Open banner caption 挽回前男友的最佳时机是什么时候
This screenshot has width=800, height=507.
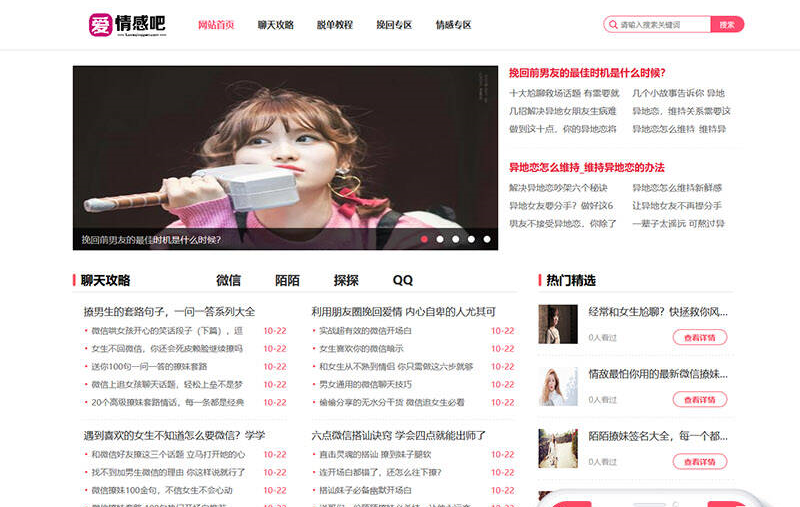tap(151, 240)
